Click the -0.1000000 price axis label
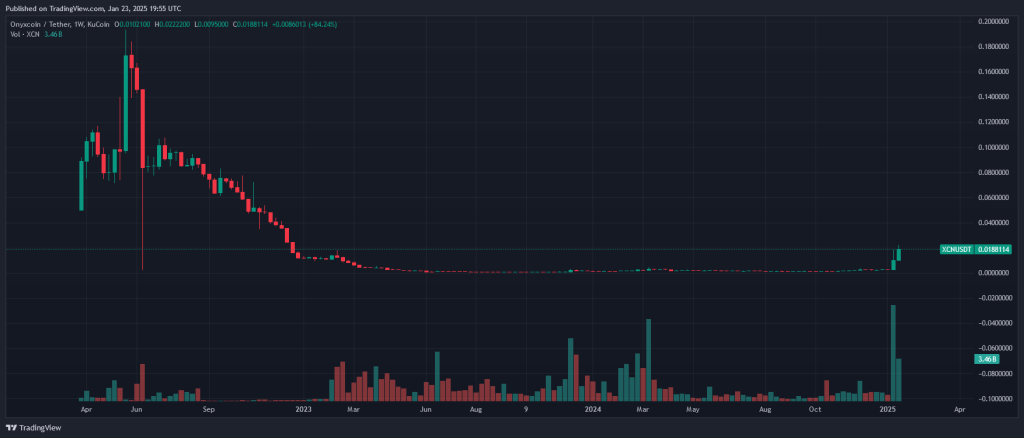Image resolution: width=1024 pixels, height=438 pixels. click(993, 399)
